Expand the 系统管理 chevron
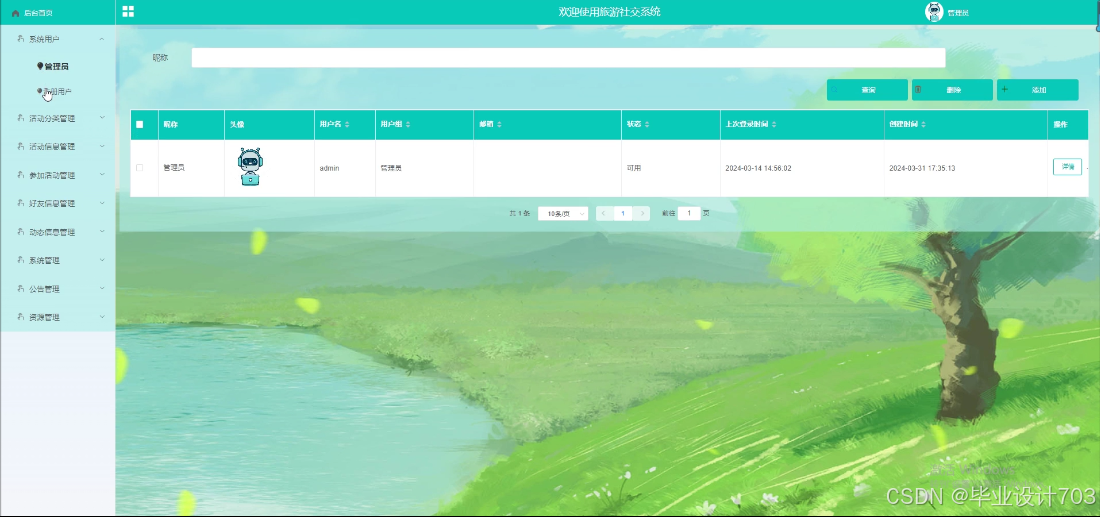The height and width of the screenshot is (517, 1100). point(102,260)
